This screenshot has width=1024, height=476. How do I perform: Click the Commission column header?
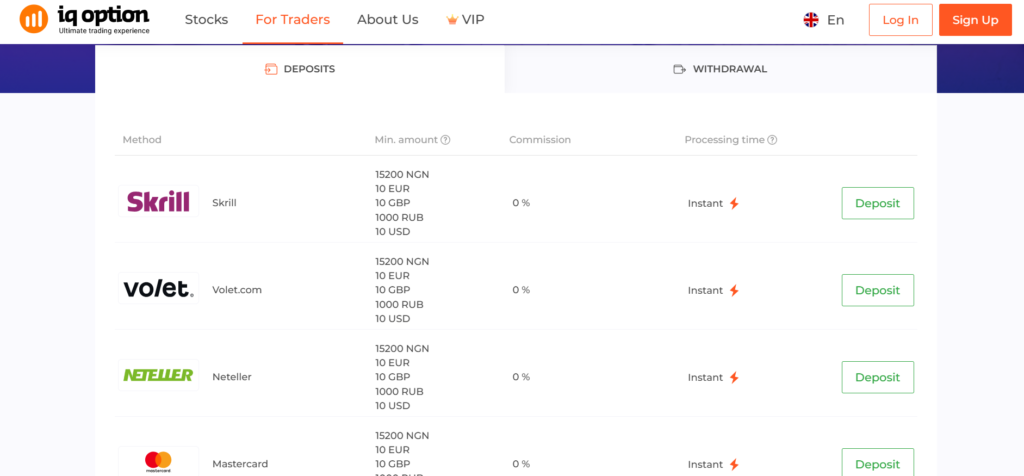pos(540,140)
